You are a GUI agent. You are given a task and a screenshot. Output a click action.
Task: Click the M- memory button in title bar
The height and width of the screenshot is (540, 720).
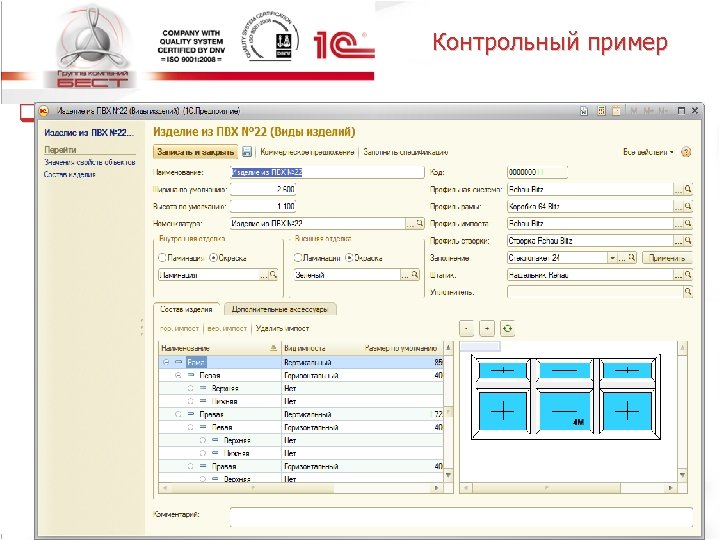pos(663,111)
